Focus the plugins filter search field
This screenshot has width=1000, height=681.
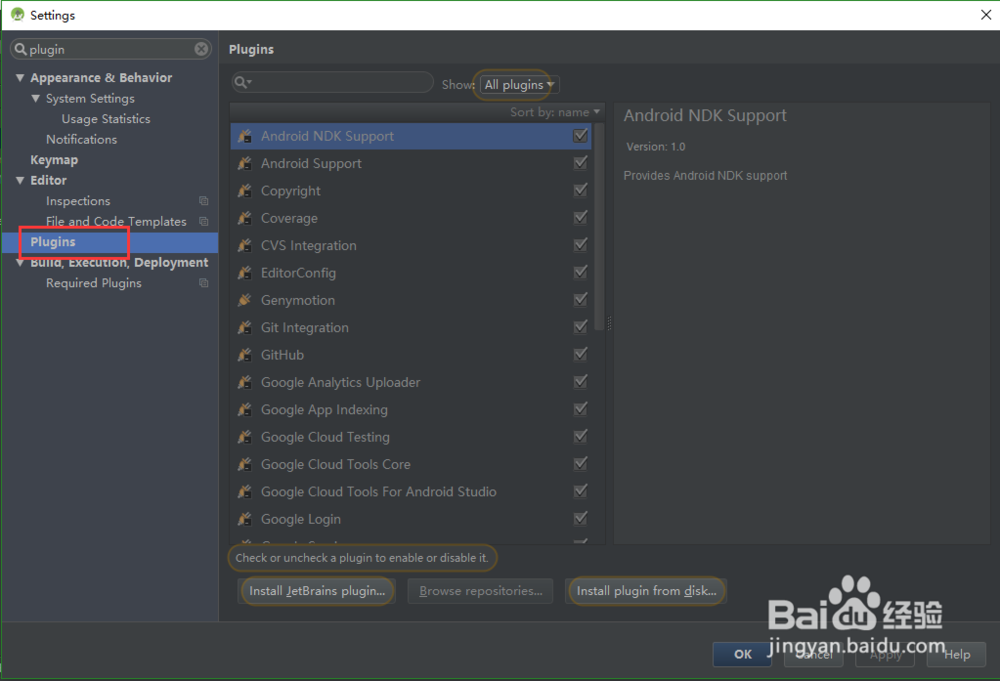point(332,82)
